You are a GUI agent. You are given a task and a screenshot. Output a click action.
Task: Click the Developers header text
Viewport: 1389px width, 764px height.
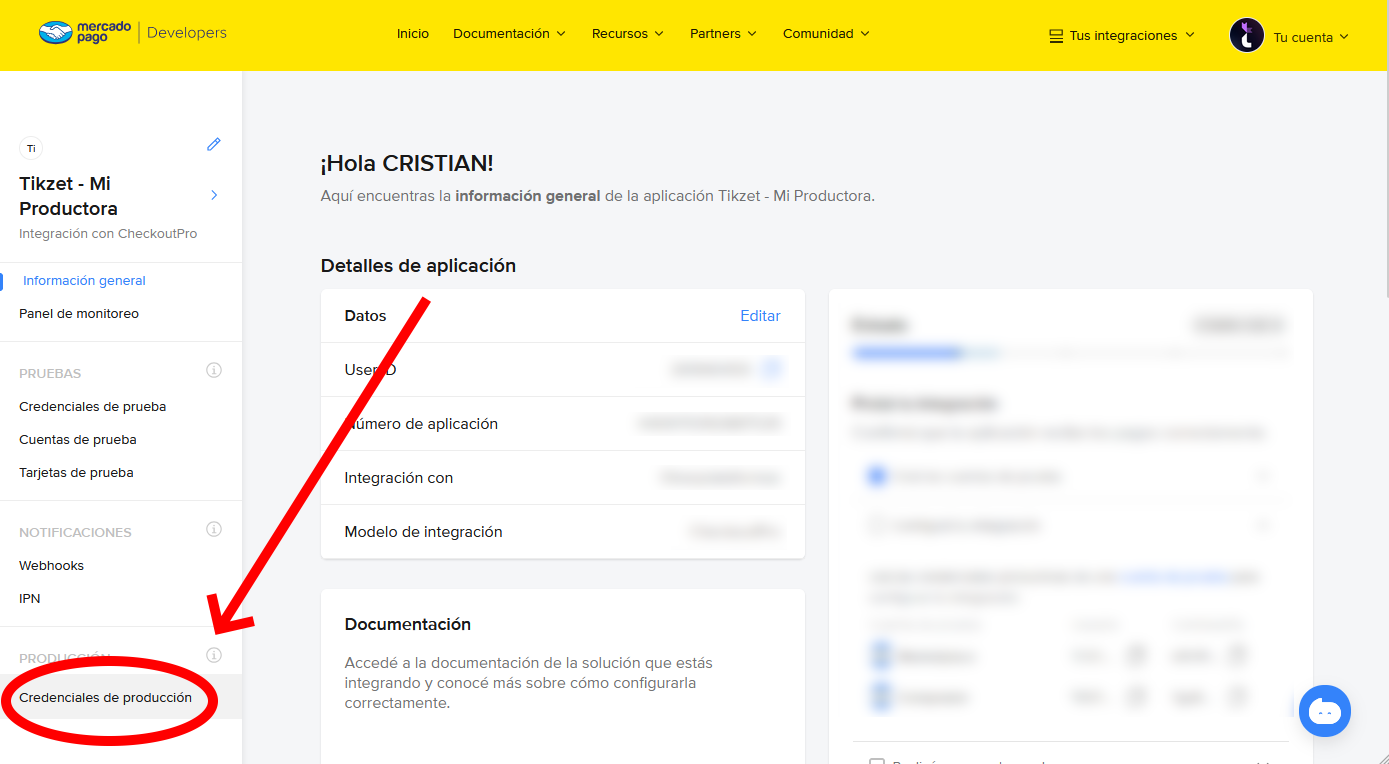187,32
